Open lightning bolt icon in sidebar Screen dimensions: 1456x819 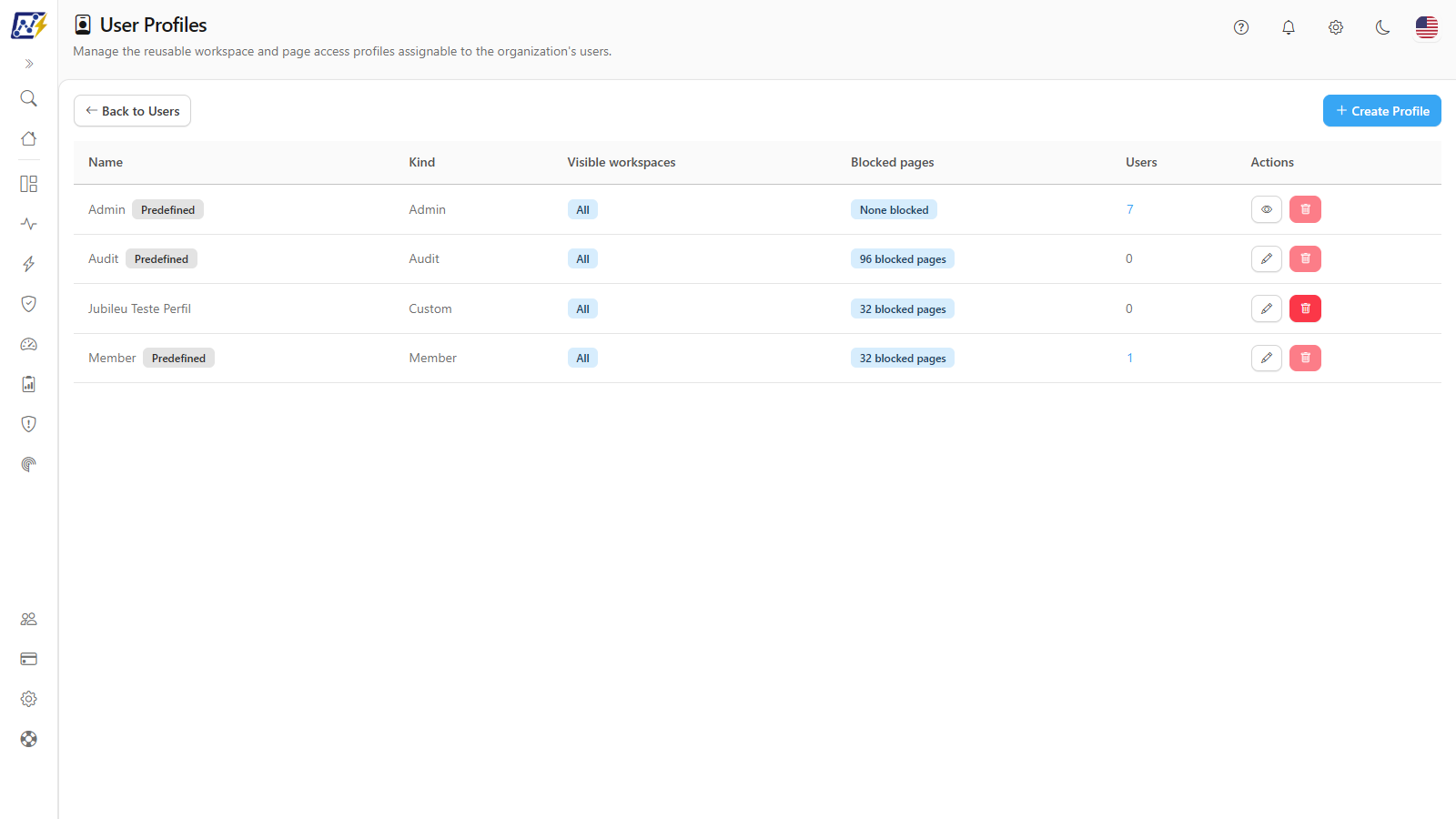point(29,264)
